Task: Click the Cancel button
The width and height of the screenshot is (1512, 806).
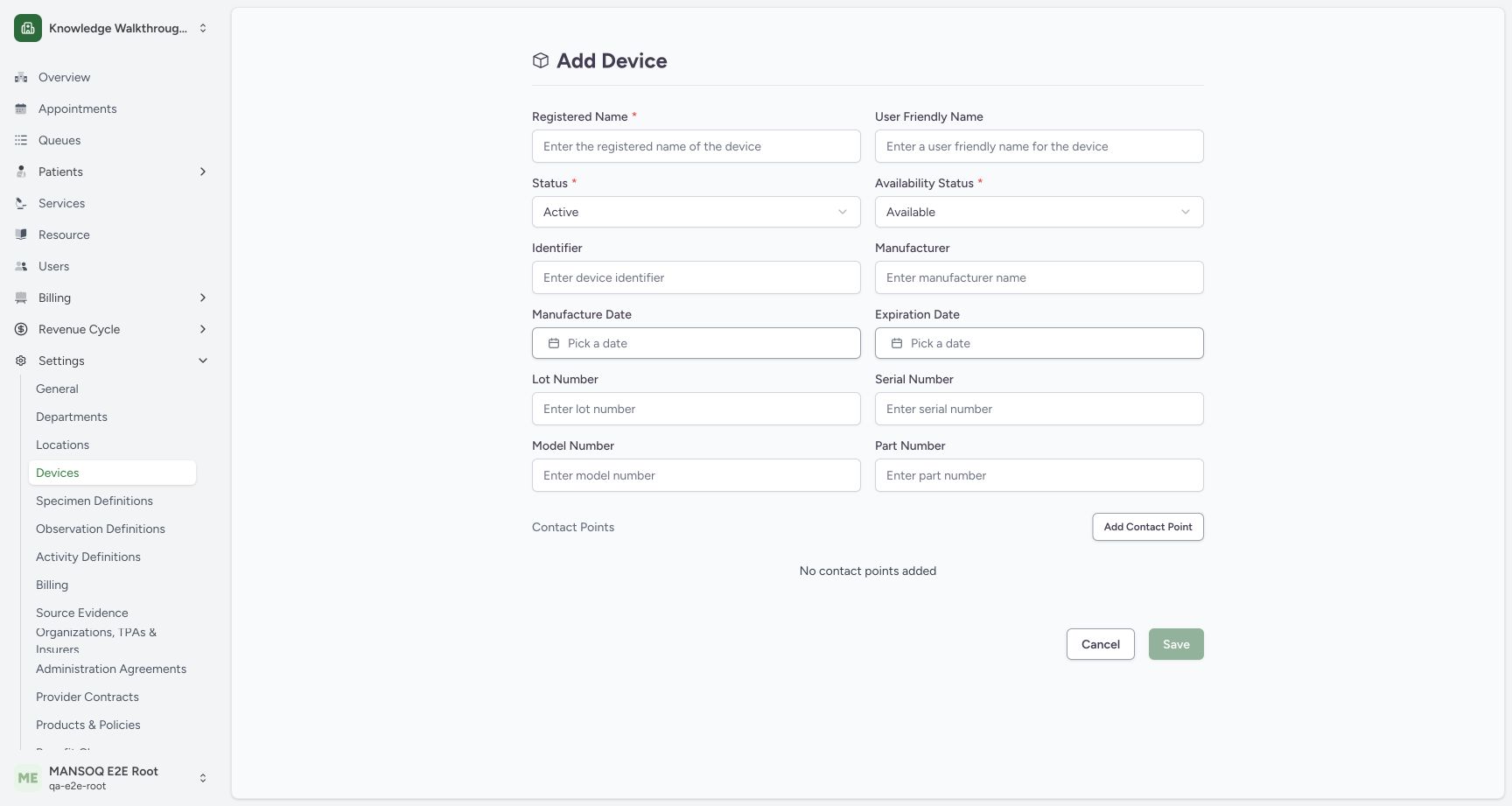Action: click(x=1101, y=644)
